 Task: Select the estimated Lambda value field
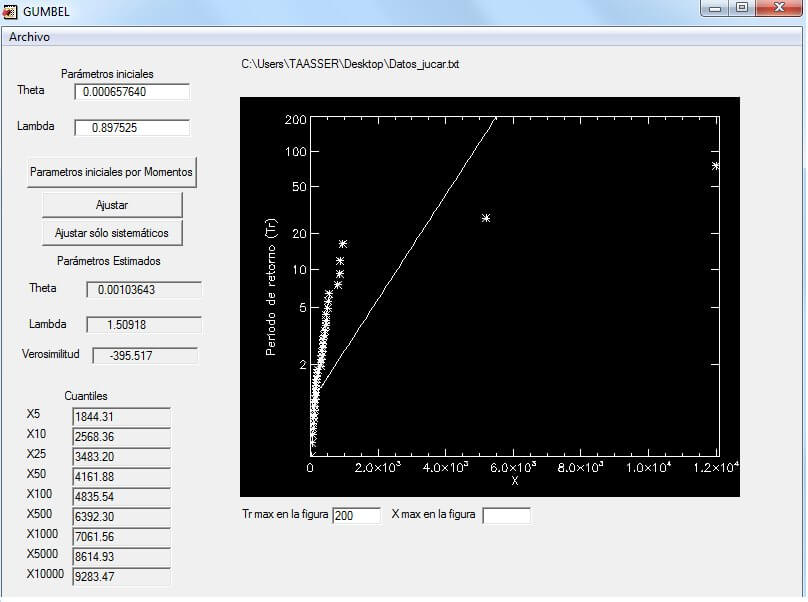tap(143, 325)
